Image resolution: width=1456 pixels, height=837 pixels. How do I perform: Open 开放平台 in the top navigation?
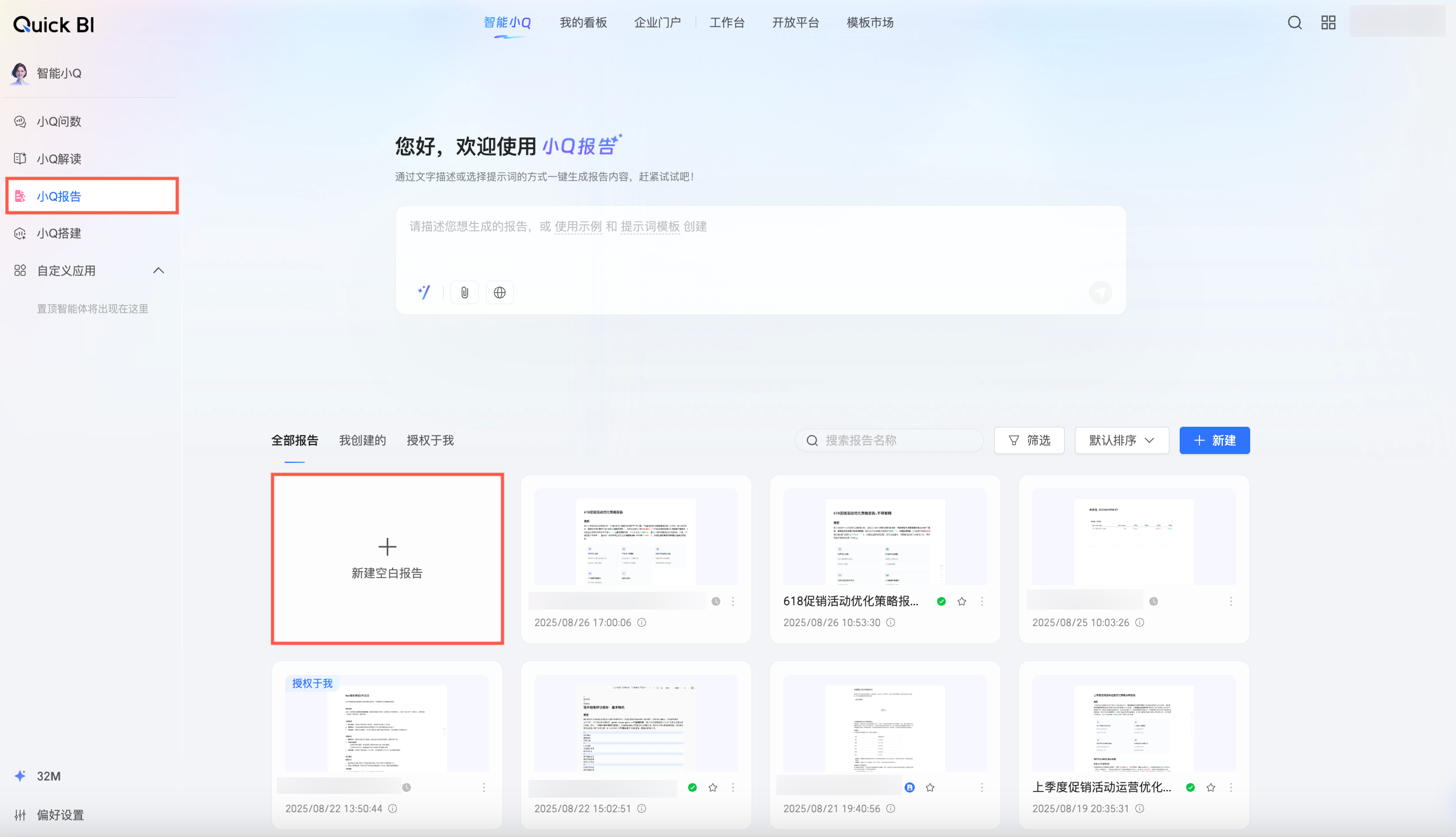coord(795,23)
